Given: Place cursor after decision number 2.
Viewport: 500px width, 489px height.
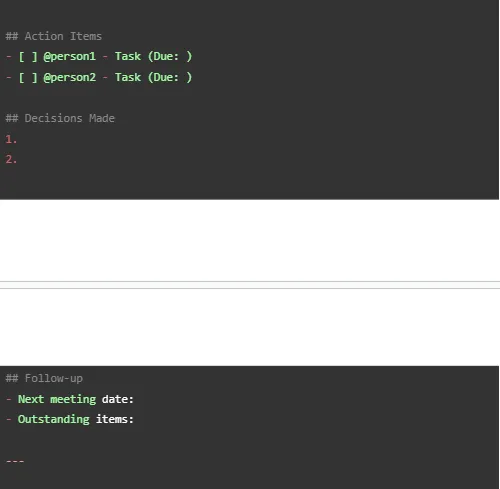Looking at the screenshot, I should pyautogui.click(x=19, y=159).
